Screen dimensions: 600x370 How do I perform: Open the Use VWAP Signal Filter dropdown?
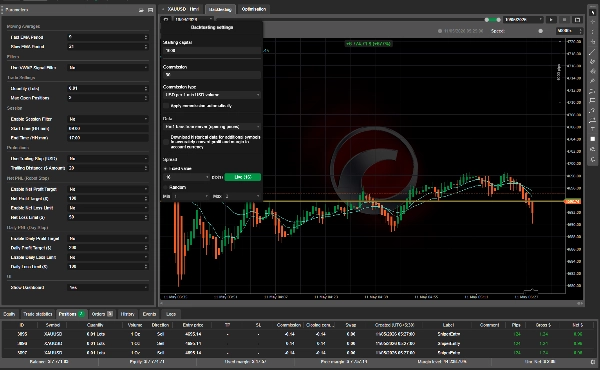pos(108,68)
